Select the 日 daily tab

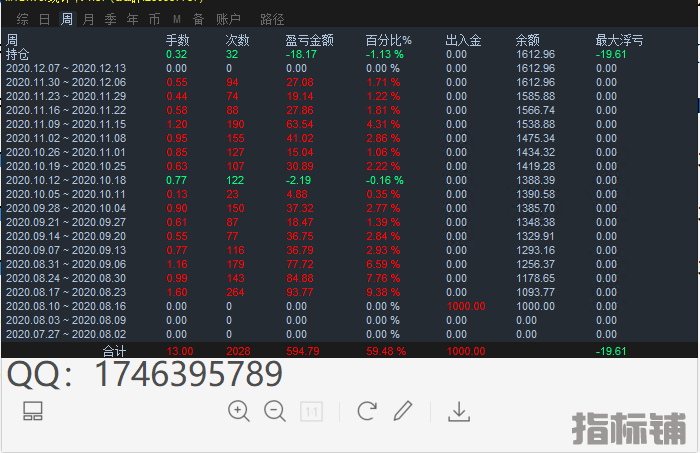click(x=44, y=19)
